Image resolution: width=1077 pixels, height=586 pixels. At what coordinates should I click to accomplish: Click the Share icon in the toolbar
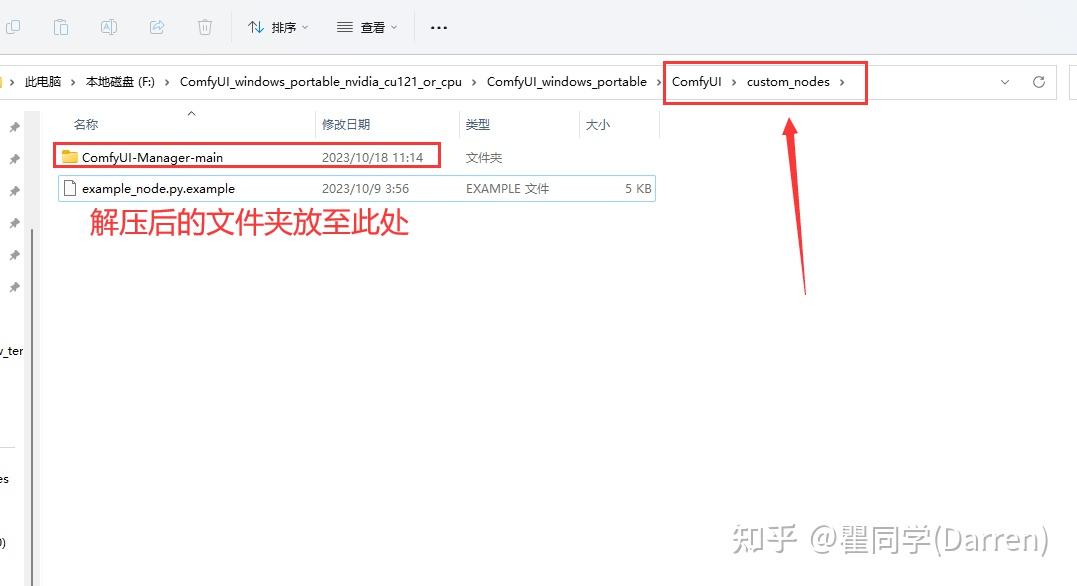(157, 27)
